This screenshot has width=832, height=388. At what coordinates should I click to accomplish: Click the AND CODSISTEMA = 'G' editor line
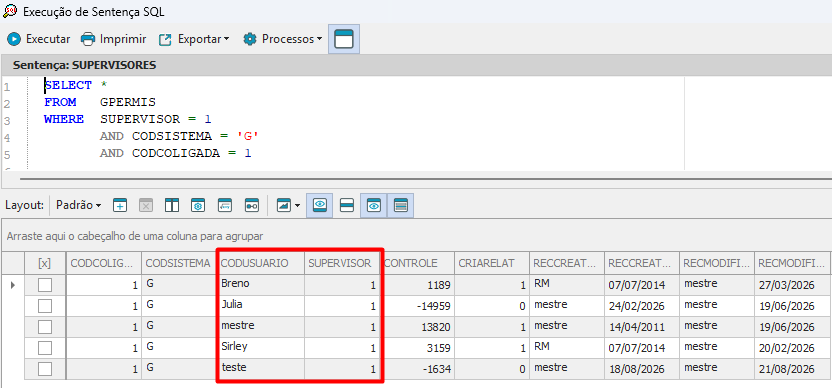click(179, 136)
